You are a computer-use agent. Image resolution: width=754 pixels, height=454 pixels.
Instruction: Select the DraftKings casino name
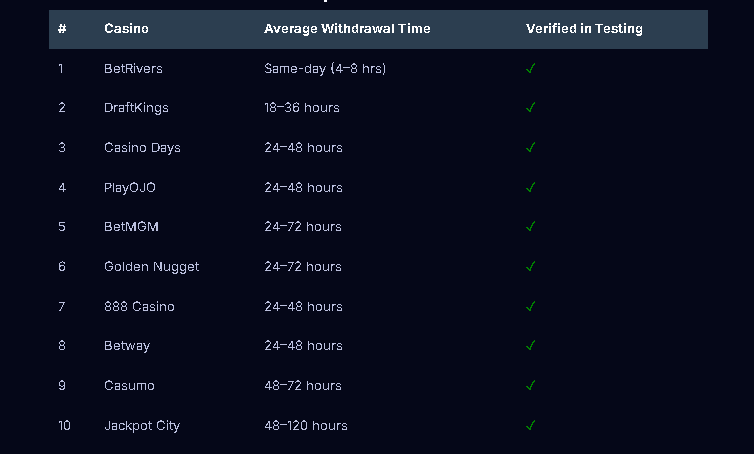(x=136, y=108)
